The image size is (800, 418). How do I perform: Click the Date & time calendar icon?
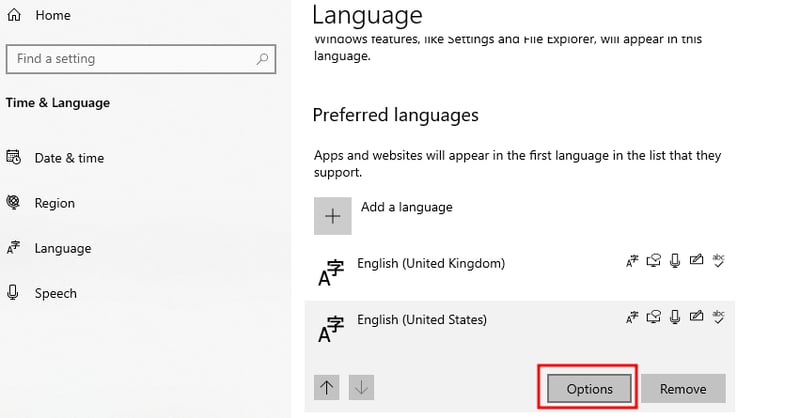pos(14,157)
